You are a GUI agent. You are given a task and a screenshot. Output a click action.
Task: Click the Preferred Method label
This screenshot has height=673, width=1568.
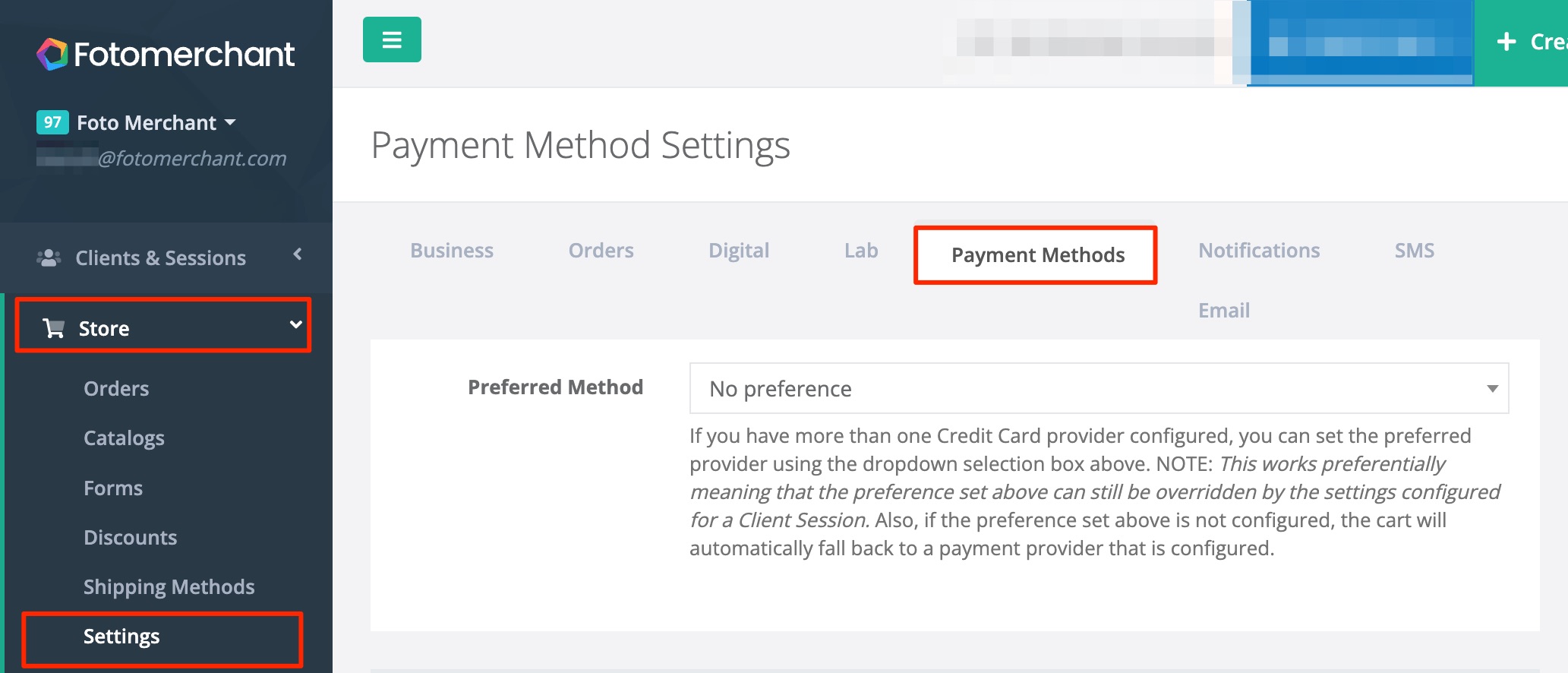(555, 387)
